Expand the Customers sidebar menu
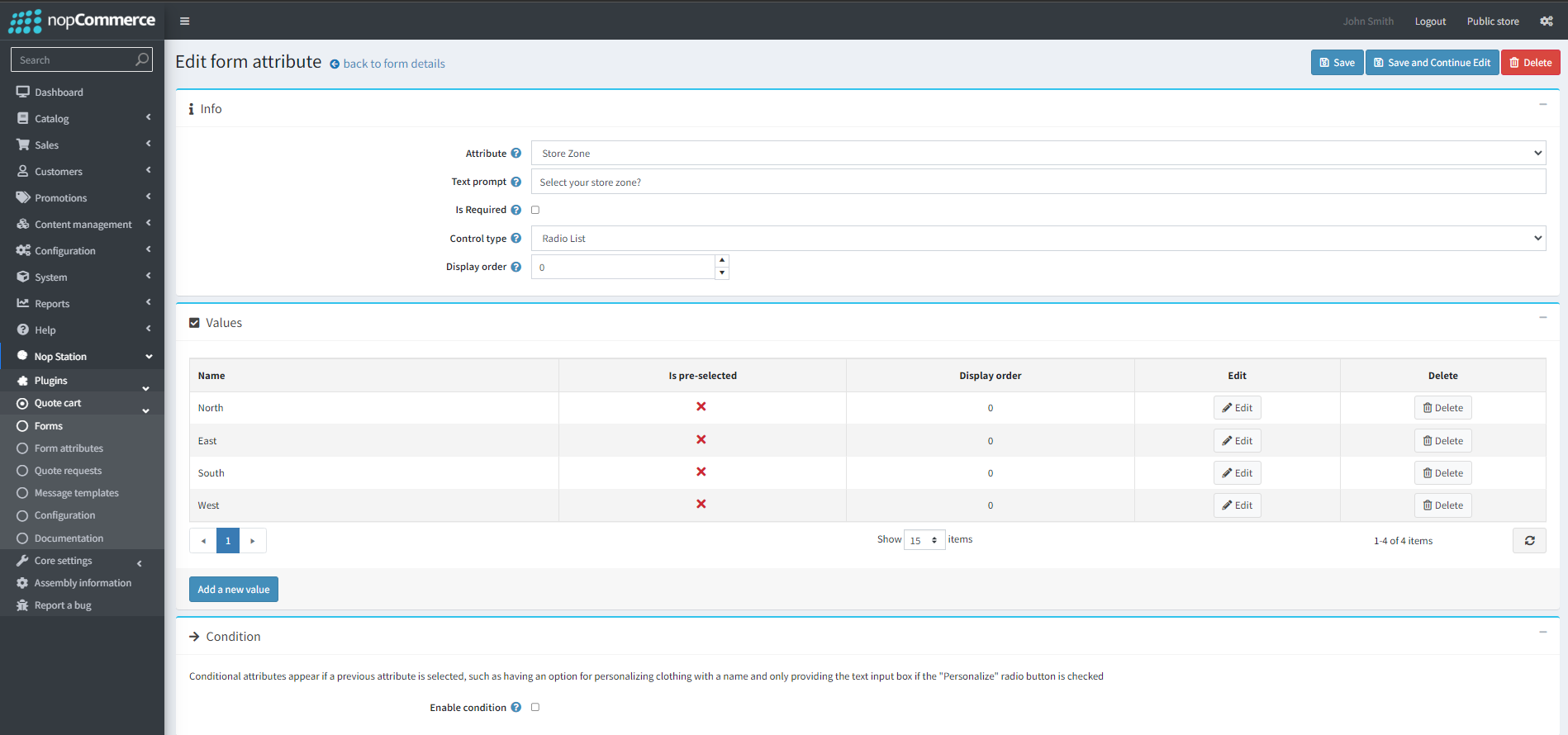The height and width of the screenshot is (735, 1568). click(x=82, y=172)
